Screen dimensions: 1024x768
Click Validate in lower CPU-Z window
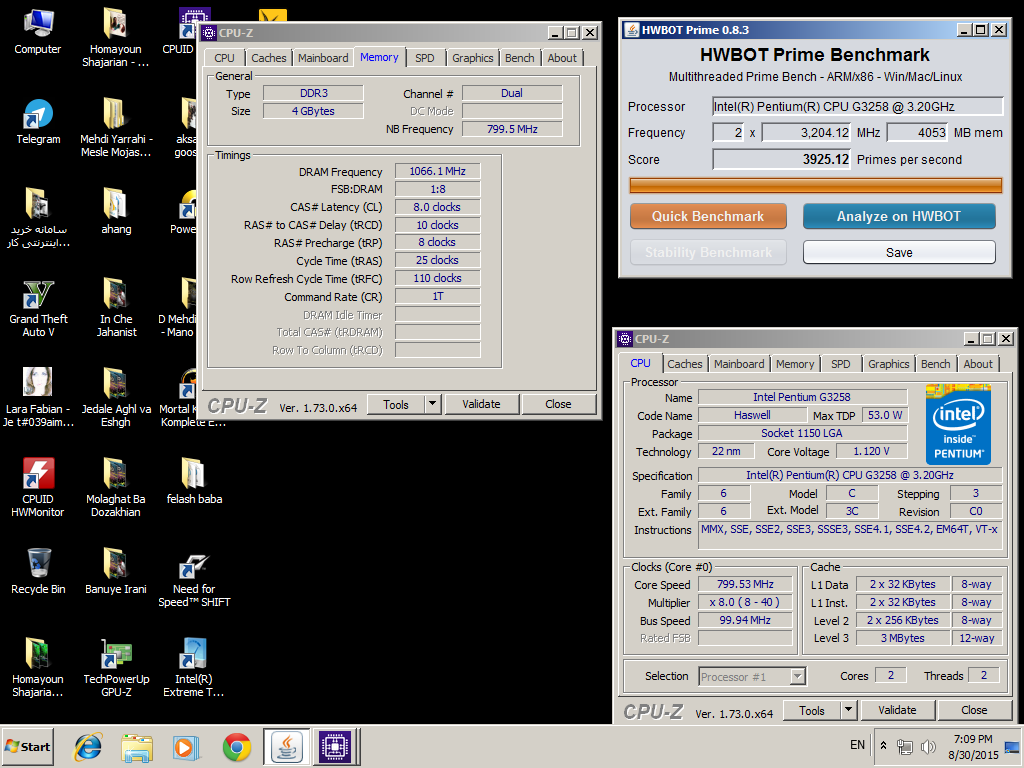click(897, 711)
